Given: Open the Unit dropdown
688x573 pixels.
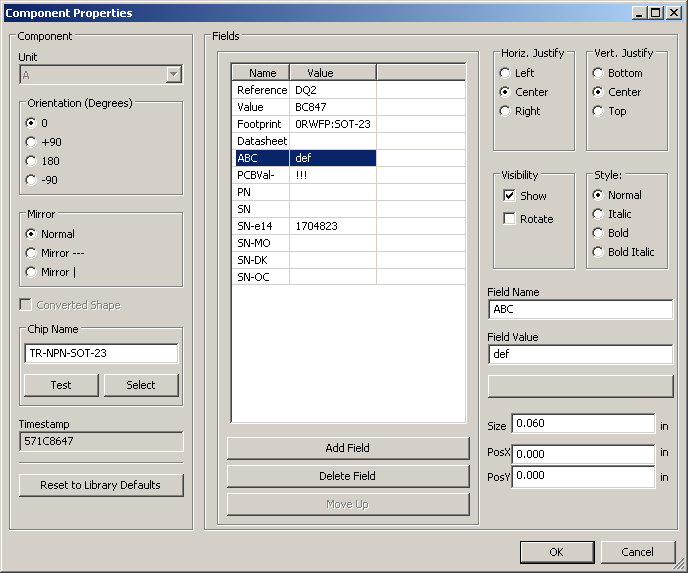Looking at the screenshot, I should point(101,75).
